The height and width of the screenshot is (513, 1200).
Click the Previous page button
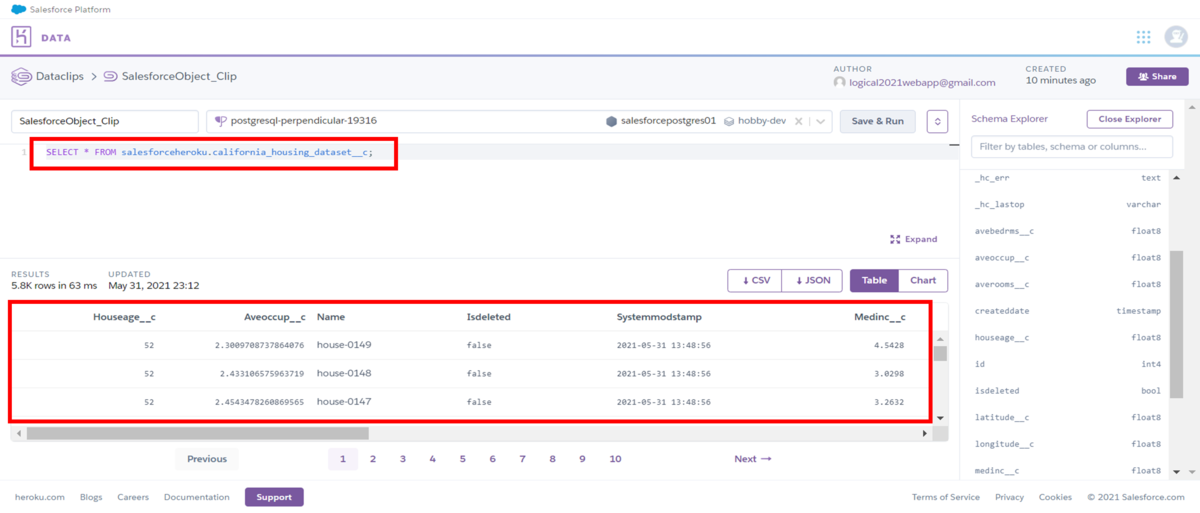pos(207,459)
